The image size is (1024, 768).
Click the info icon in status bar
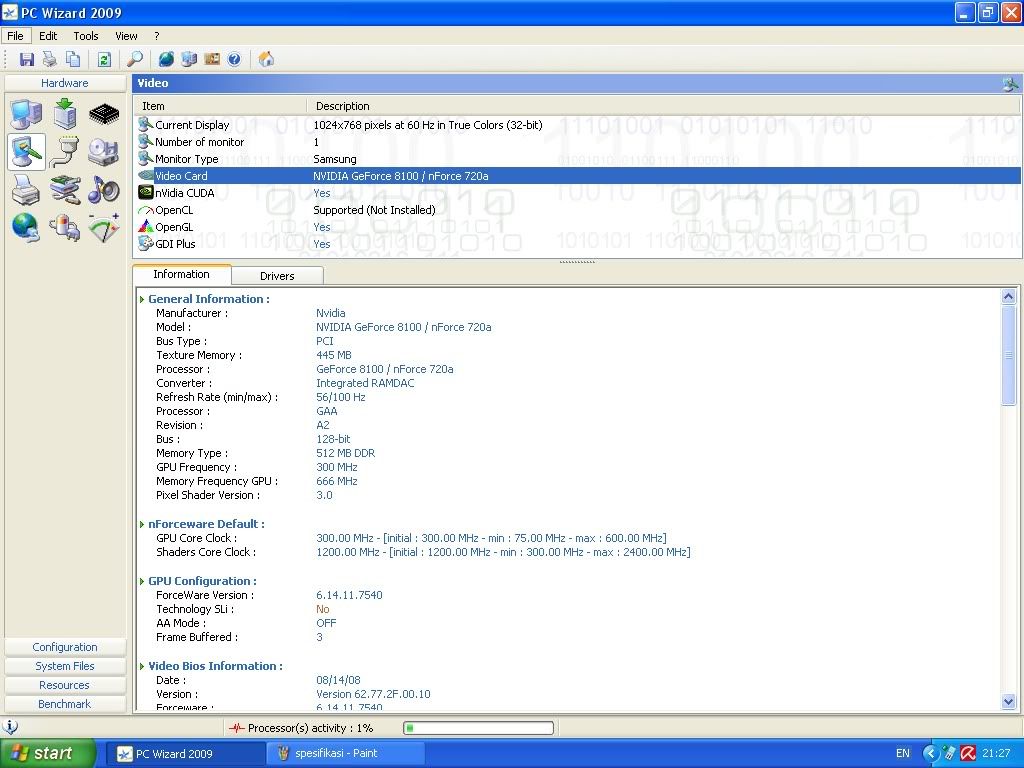(10, 727)
